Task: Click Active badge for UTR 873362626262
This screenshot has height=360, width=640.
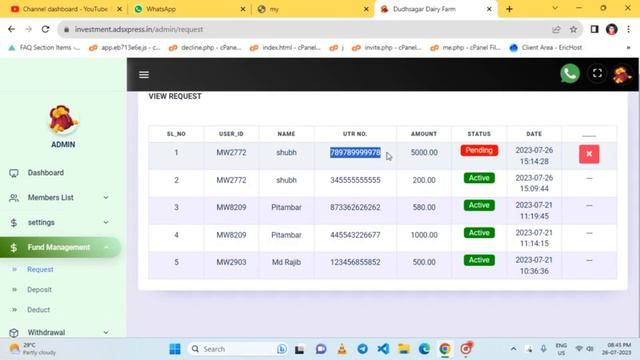Action: coord(479,205)
